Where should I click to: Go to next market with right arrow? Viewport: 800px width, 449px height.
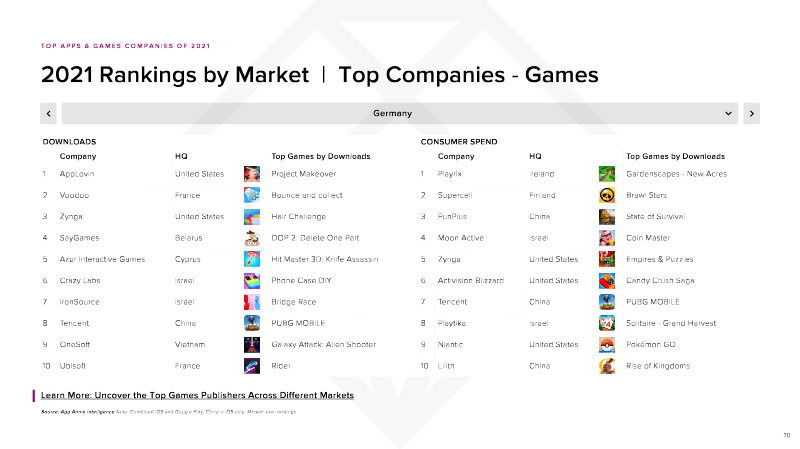(752, 113)
